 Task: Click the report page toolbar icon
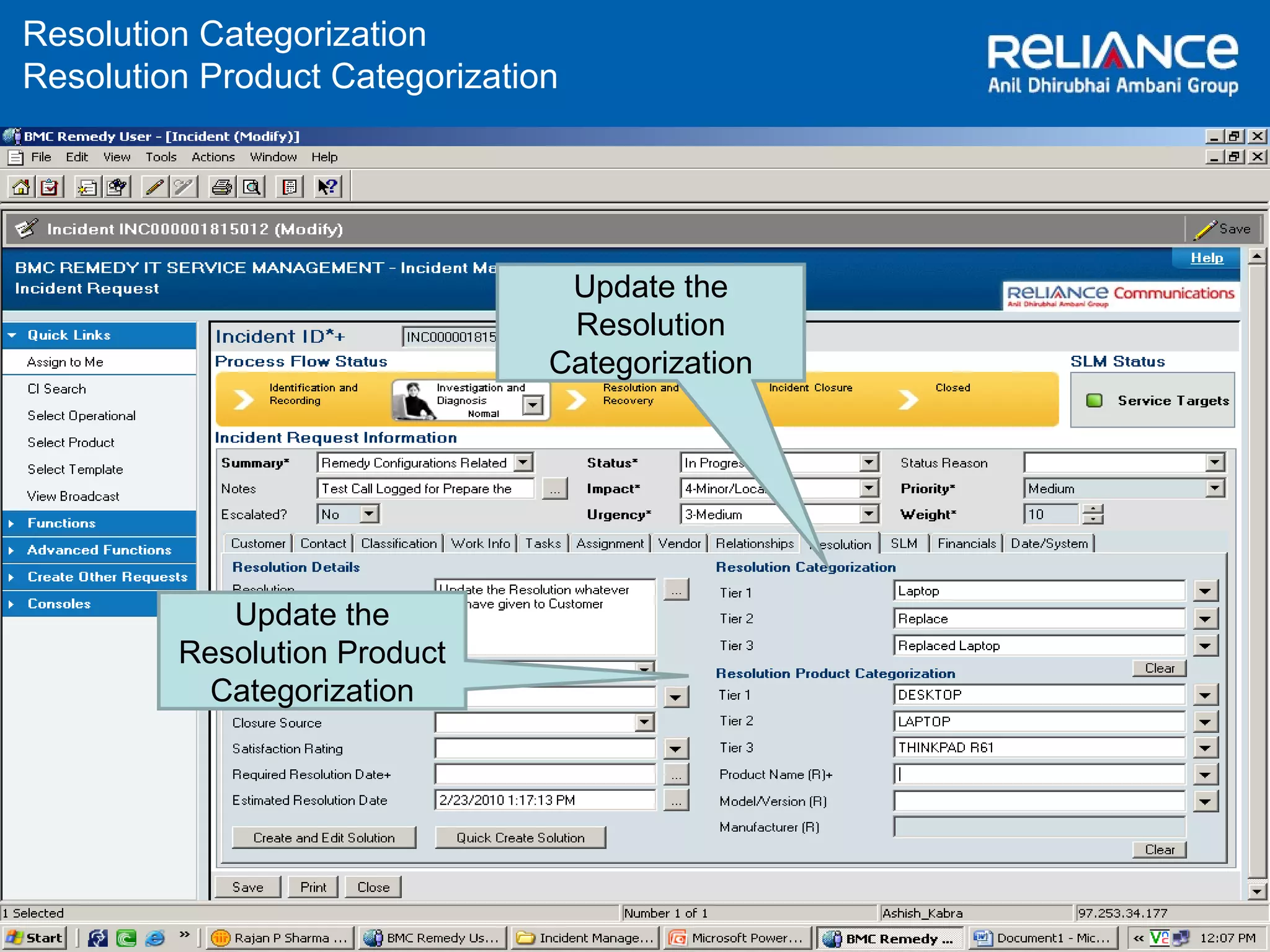[x=290, y=187]
